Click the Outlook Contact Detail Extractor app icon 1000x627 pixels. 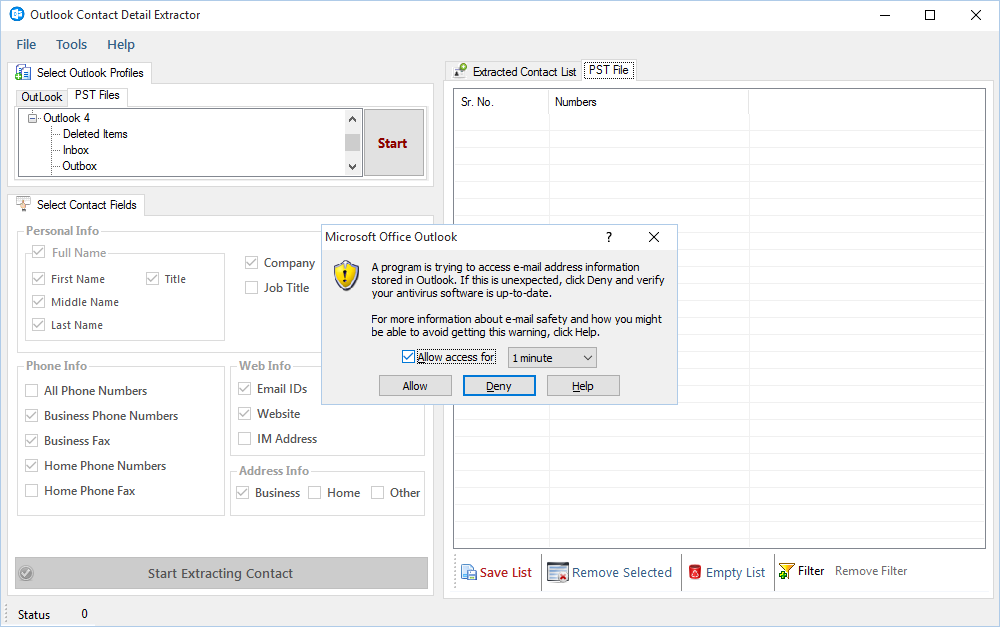[17, 14]
